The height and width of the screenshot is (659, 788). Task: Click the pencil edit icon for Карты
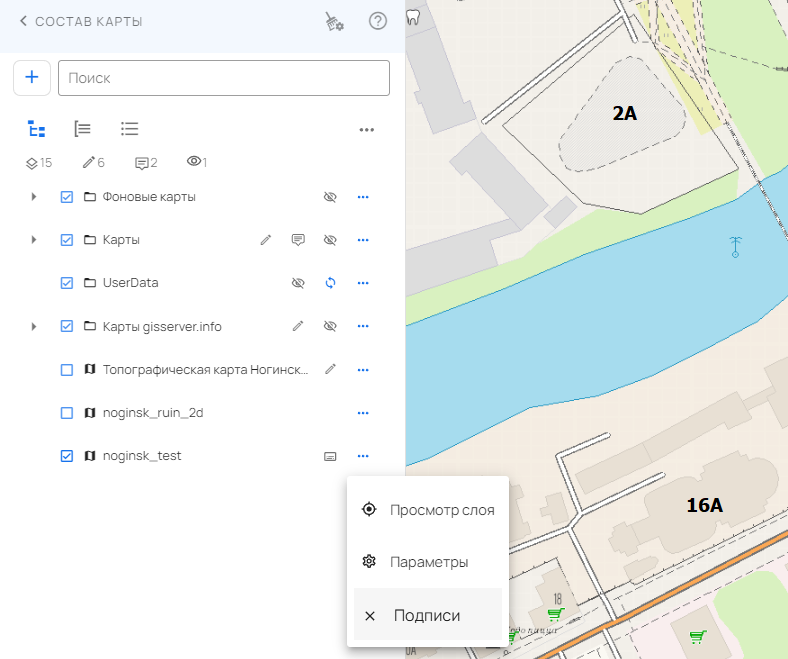[266, 240]
